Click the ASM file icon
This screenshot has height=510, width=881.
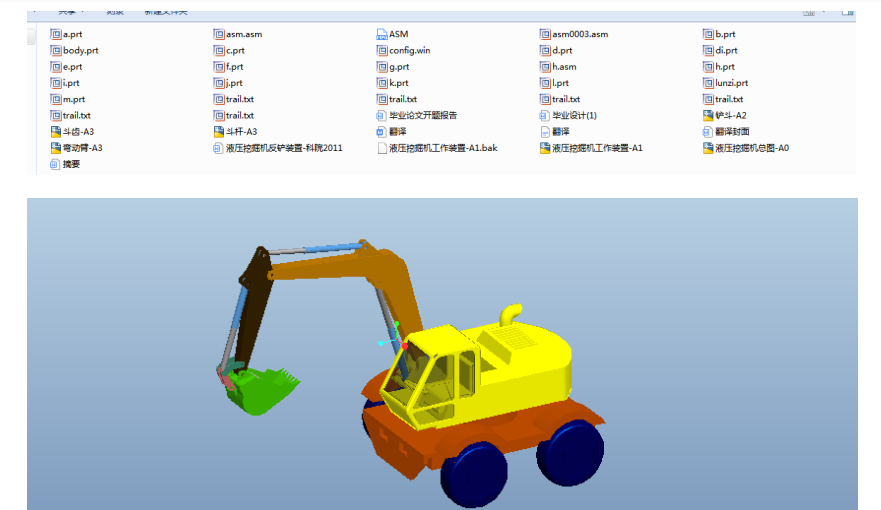(x=382, y=34)
